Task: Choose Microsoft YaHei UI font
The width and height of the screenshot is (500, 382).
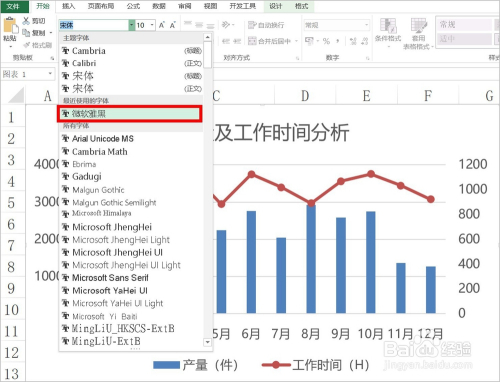Action: point(132,291)
